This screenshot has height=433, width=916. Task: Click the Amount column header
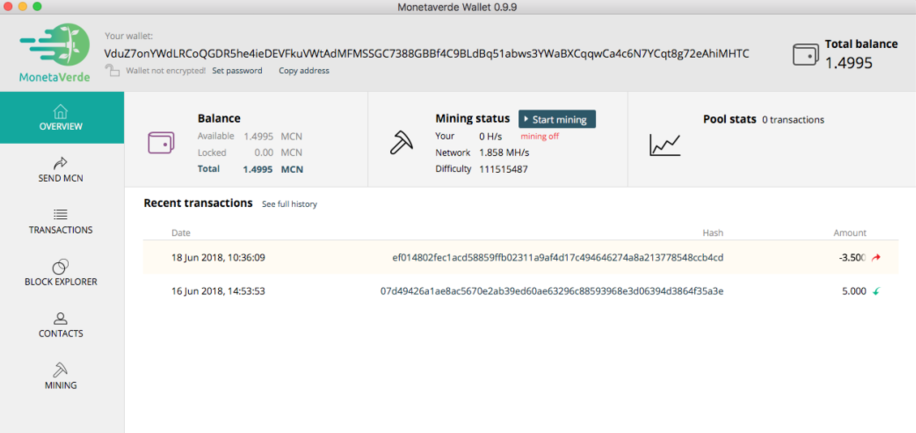850,233
